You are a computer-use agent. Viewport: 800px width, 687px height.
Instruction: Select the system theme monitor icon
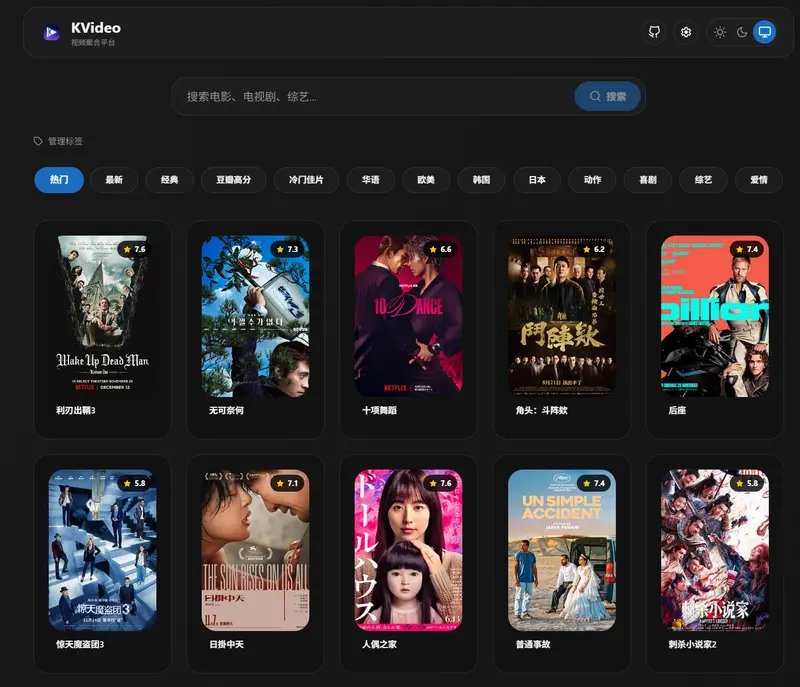[764, 32]
